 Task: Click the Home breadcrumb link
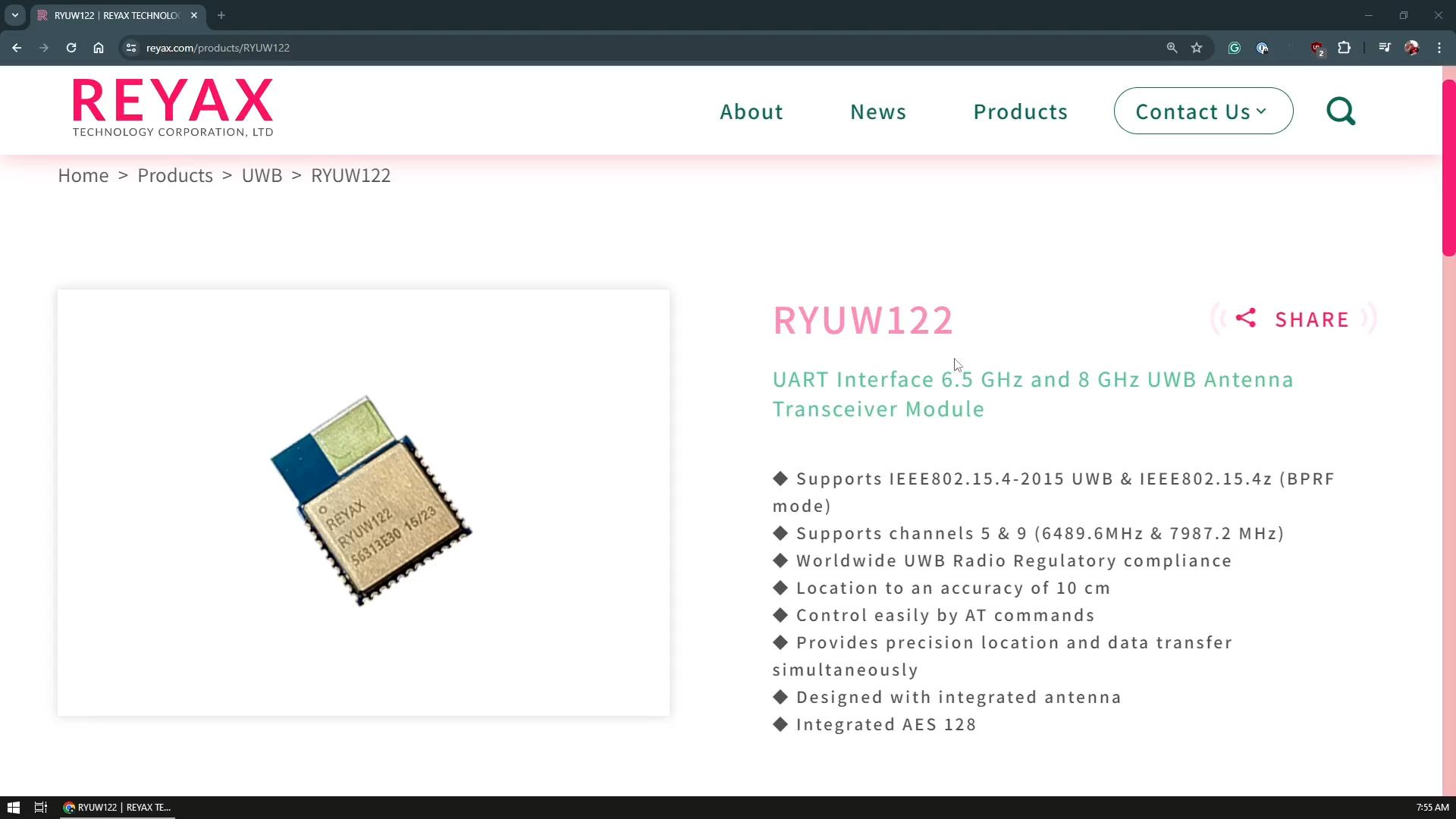coord(83,175)
